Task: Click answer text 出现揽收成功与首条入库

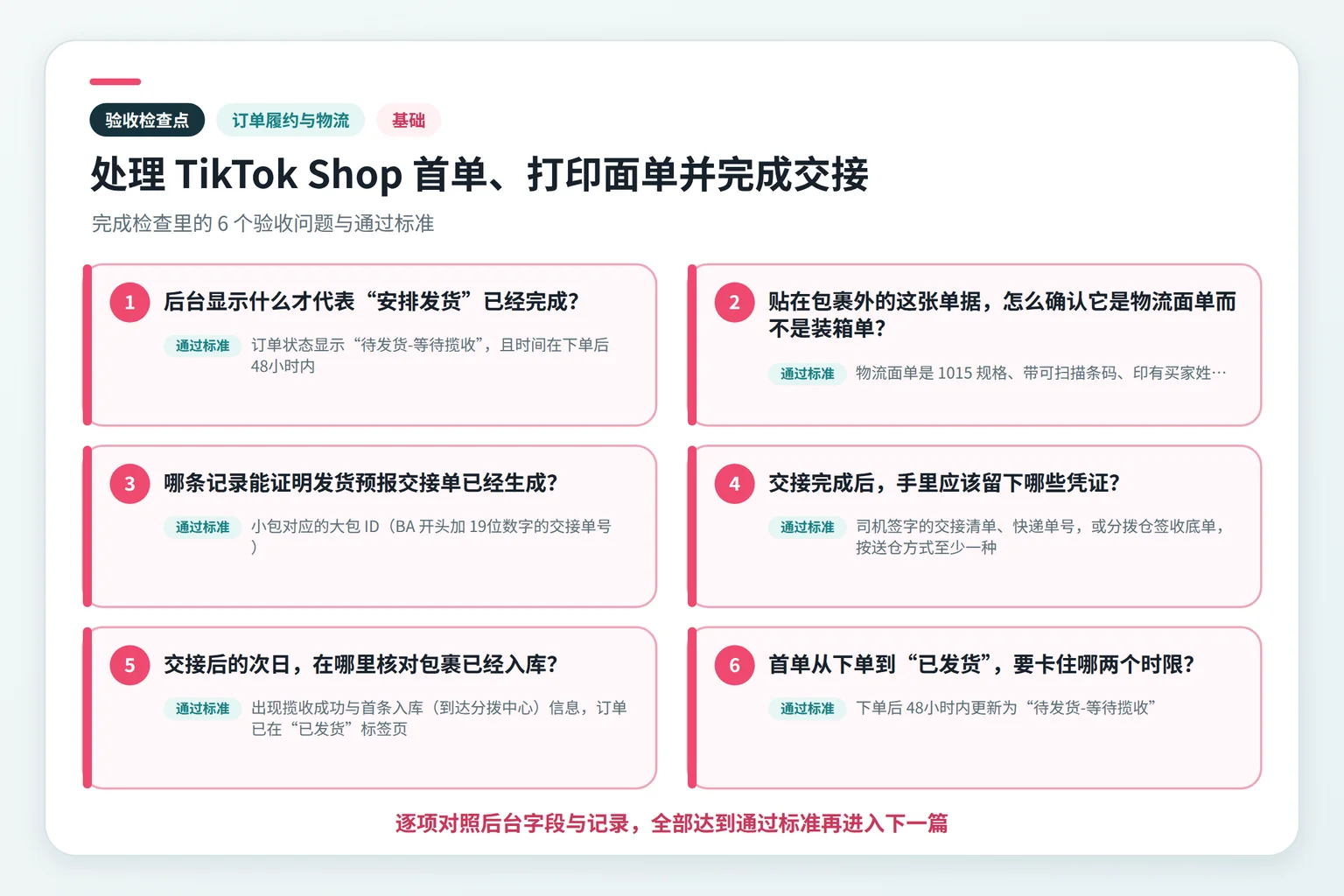Action: (x=438, y=717)
